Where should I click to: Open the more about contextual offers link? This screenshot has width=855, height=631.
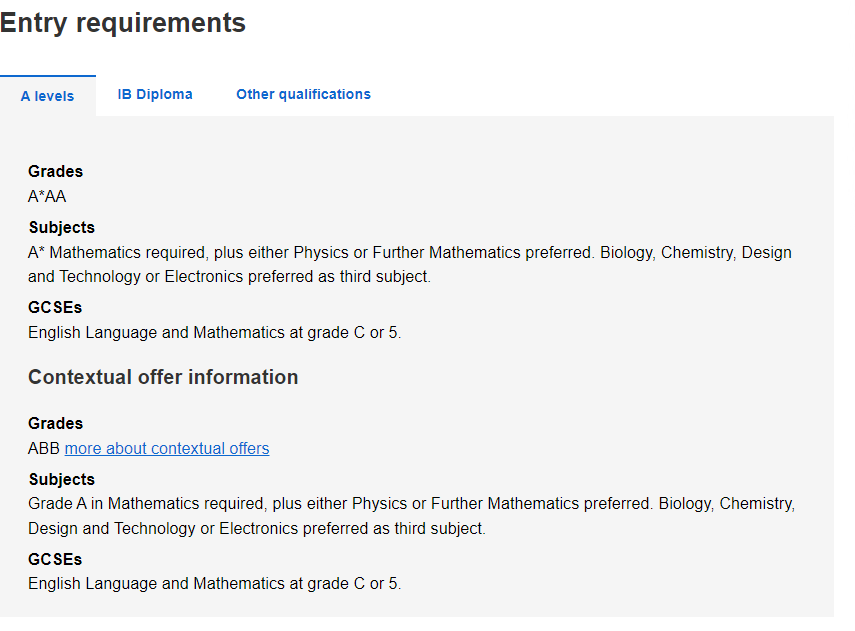(167, 448)
